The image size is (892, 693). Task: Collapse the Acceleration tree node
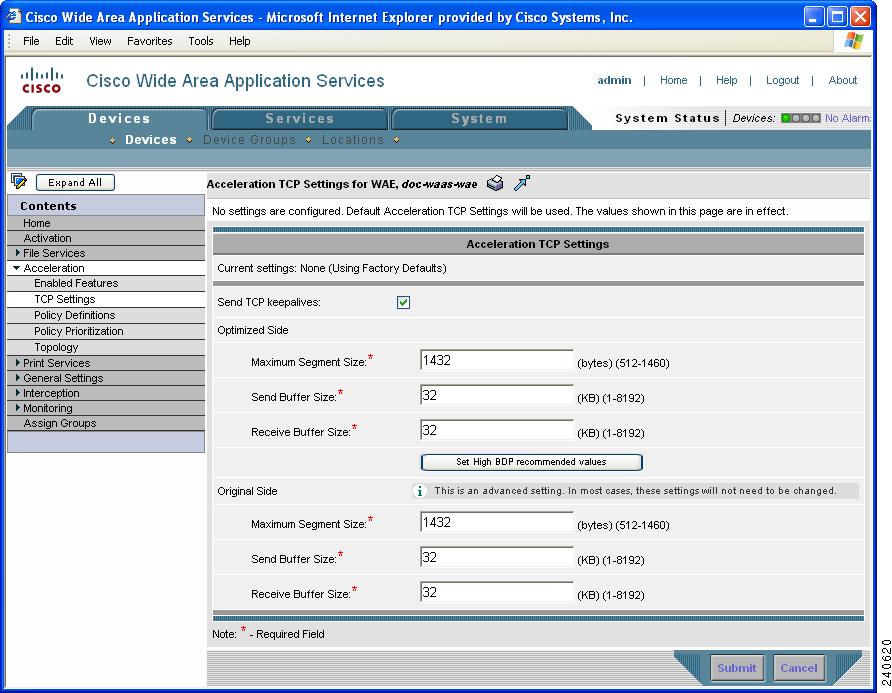pos(17,268)
